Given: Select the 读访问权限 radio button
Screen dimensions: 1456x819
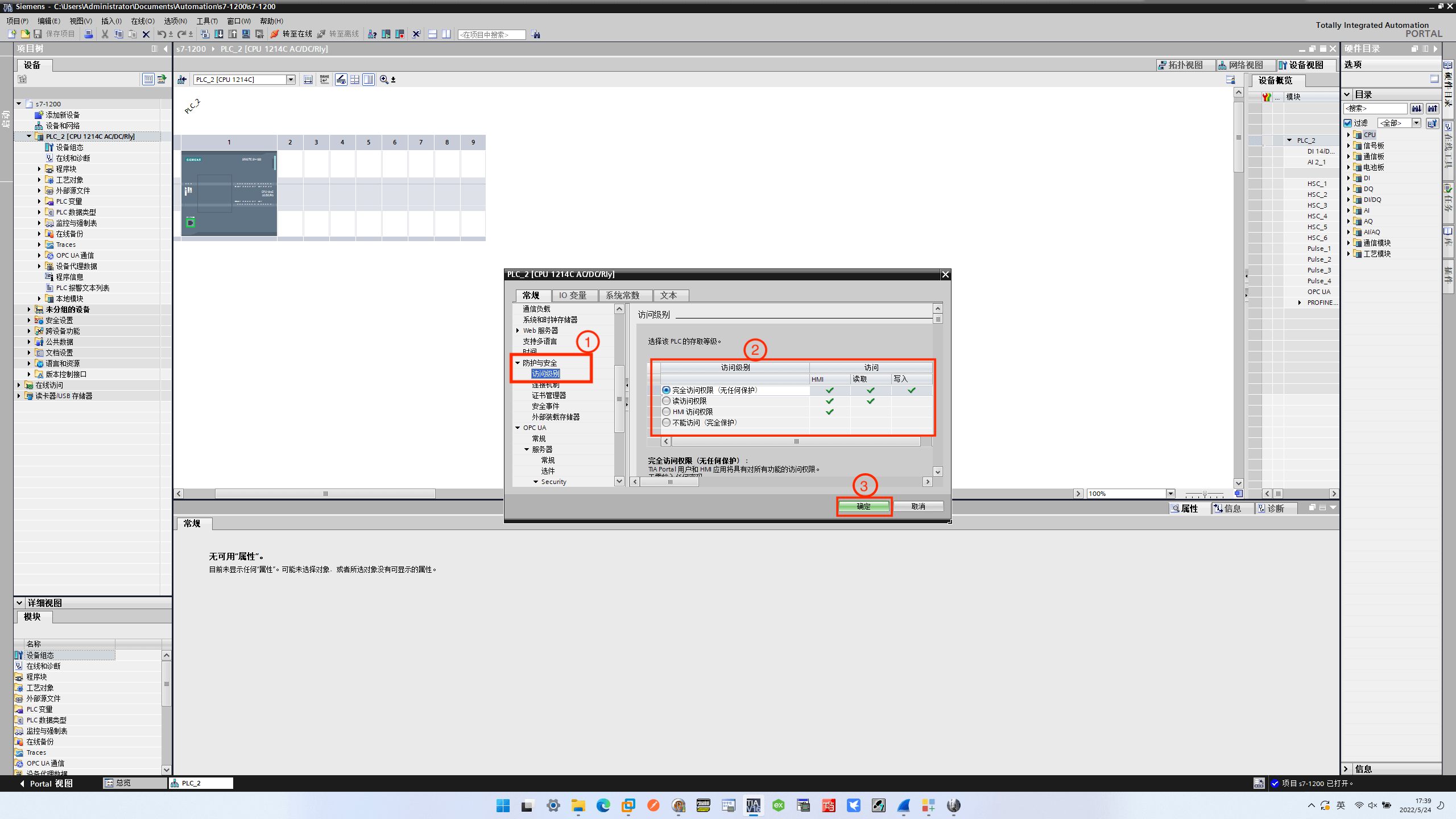Looking at the screenshot, I should tap(665, 401).
